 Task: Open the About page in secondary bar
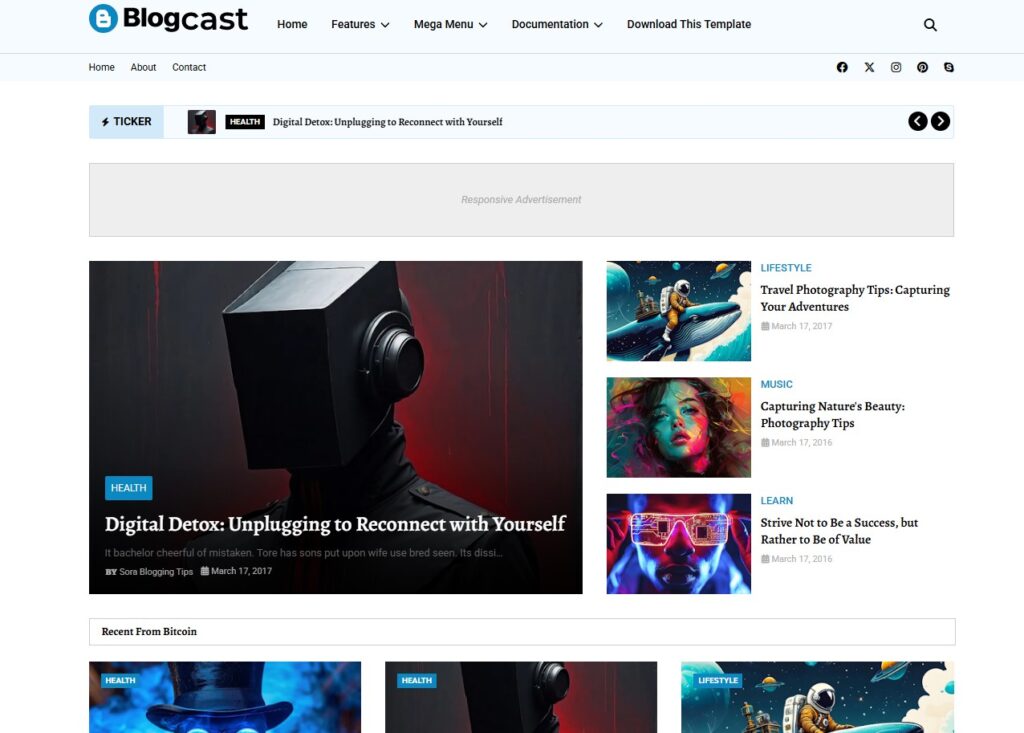point(143,67)
